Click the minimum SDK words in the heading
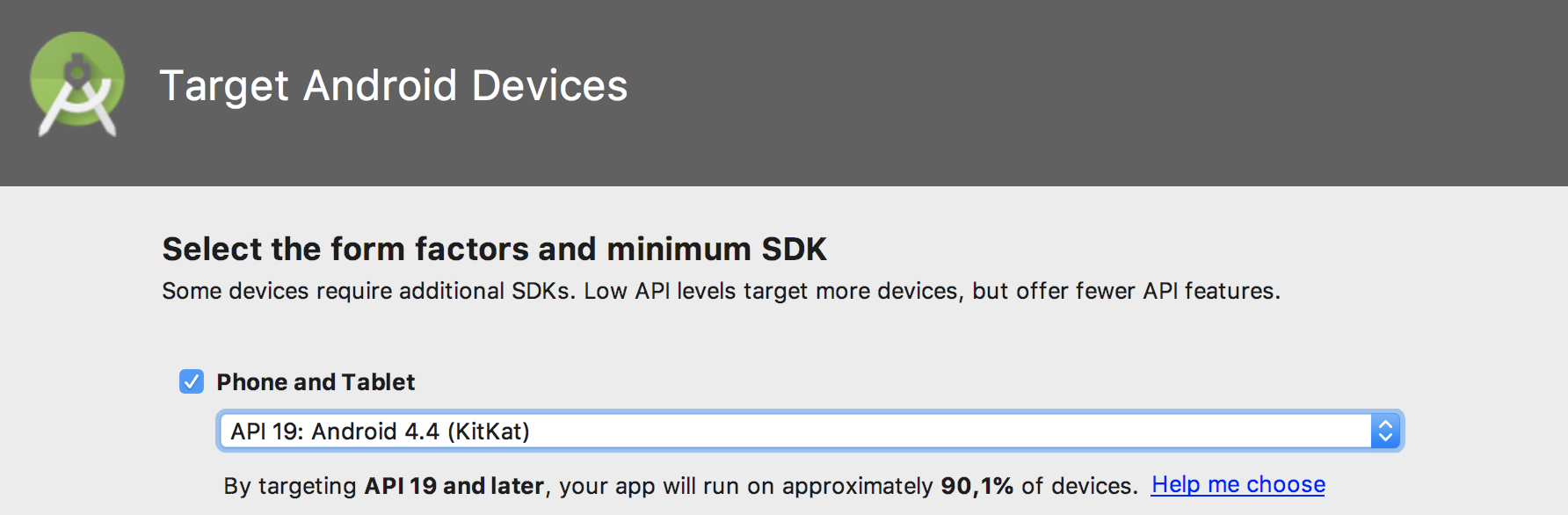Screen dimensions: 1568x515 [x=716, y=250]
